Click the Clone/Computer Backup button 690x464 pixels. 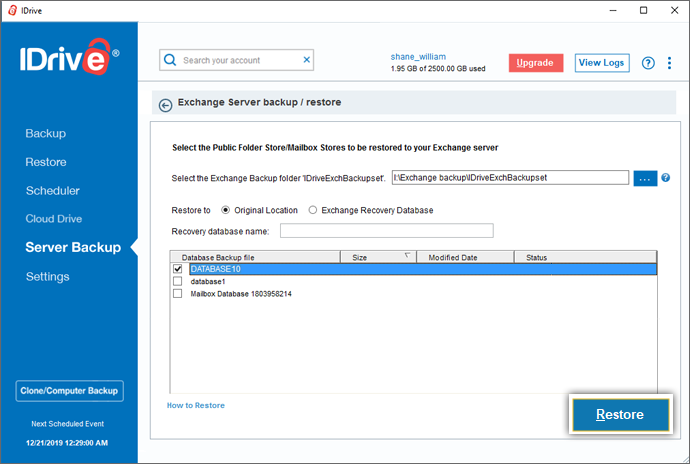point(70,391)
